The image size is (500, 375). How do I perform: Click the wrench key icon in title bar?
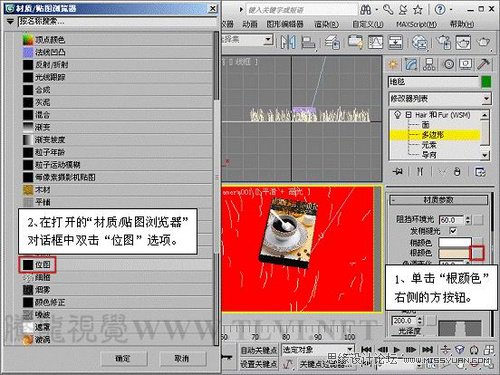point(388,10)
